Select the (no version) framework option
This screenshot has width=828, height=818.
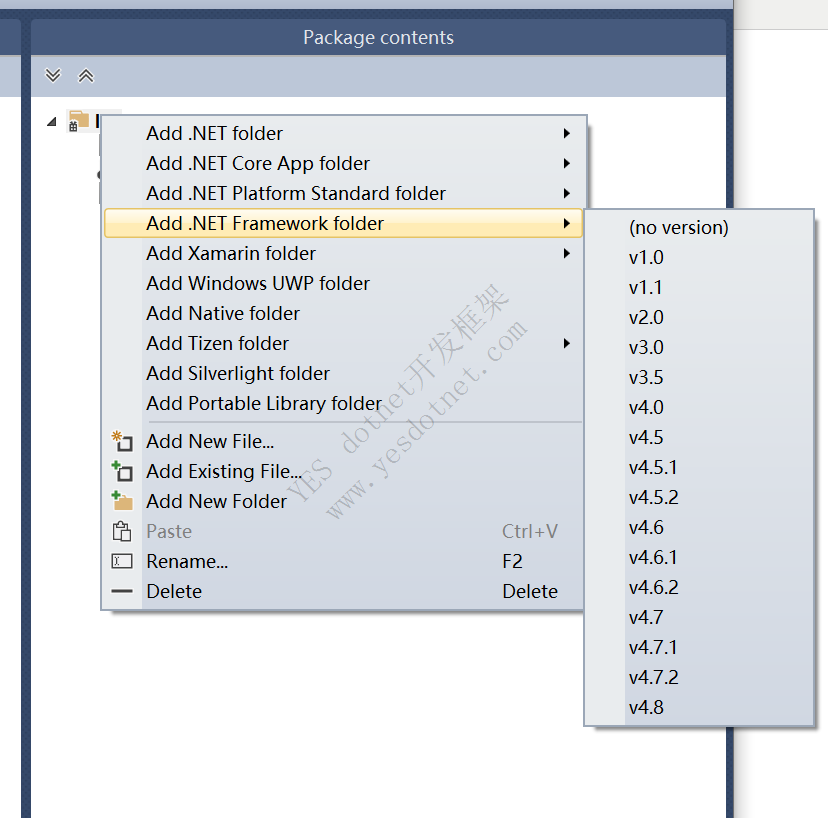pyautogui.click(x=699, y=228)
